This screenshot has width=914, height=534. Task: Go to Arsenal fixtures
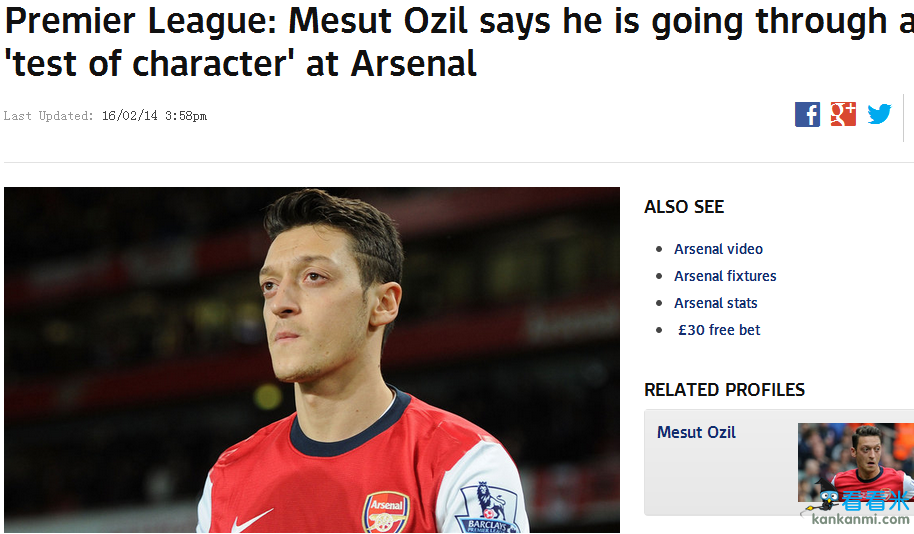[x=725, y=276]
